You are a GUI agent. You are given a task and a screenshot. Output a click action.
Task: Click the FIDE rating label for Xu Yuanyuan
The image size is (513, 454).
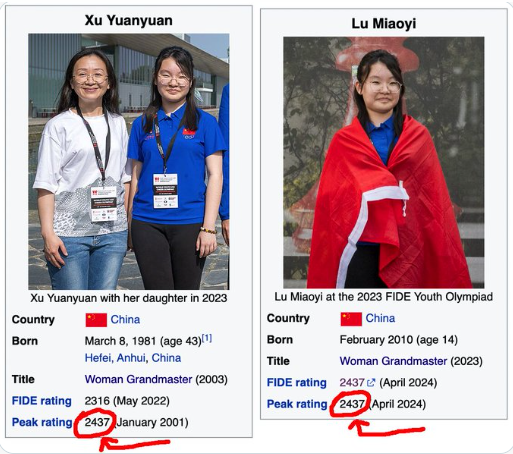(x=42, y=401)
